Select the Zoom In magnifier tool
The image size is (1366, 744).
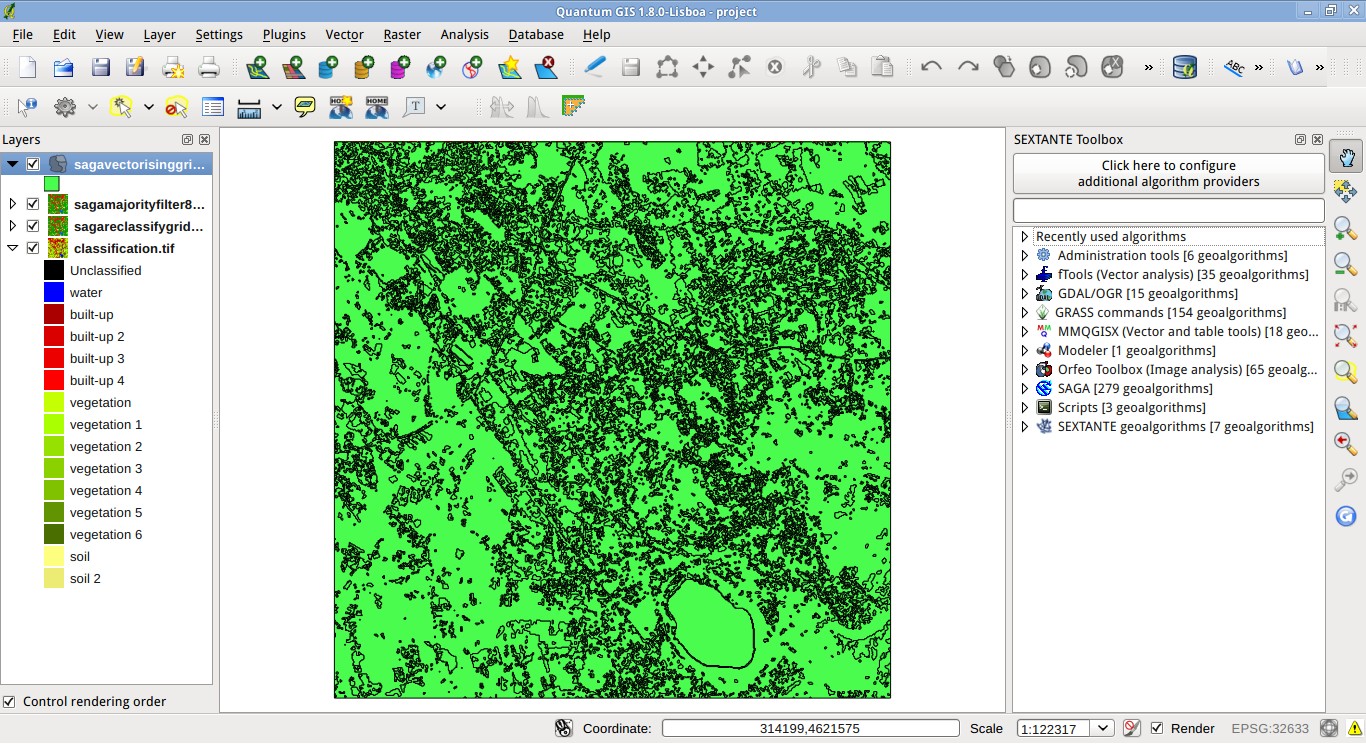click(1347, 228)
